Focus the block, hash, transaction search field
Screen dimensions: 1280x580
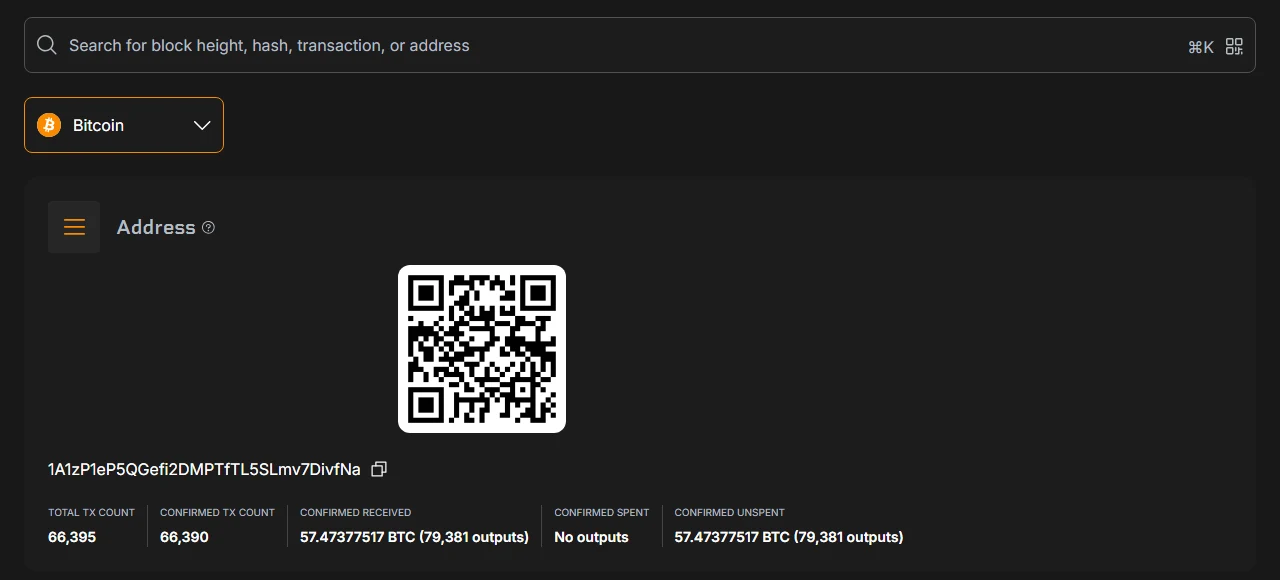(640, 45)
